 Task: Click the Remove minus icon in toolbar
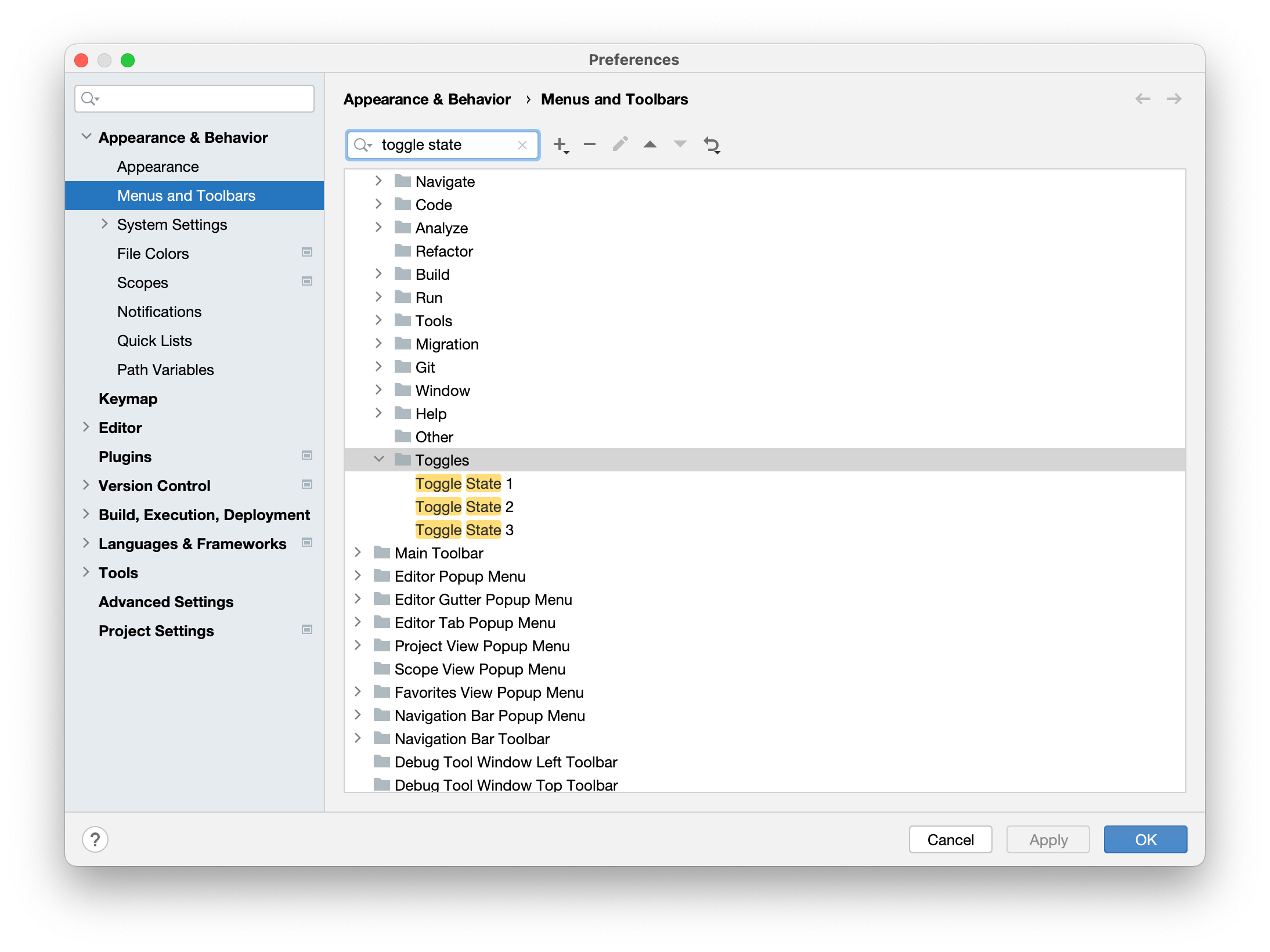click(590, 145)
